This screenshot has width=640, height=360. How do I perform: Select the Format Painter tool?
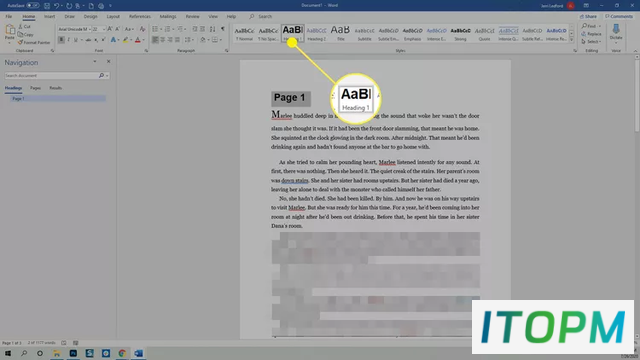tap(34, 42)
